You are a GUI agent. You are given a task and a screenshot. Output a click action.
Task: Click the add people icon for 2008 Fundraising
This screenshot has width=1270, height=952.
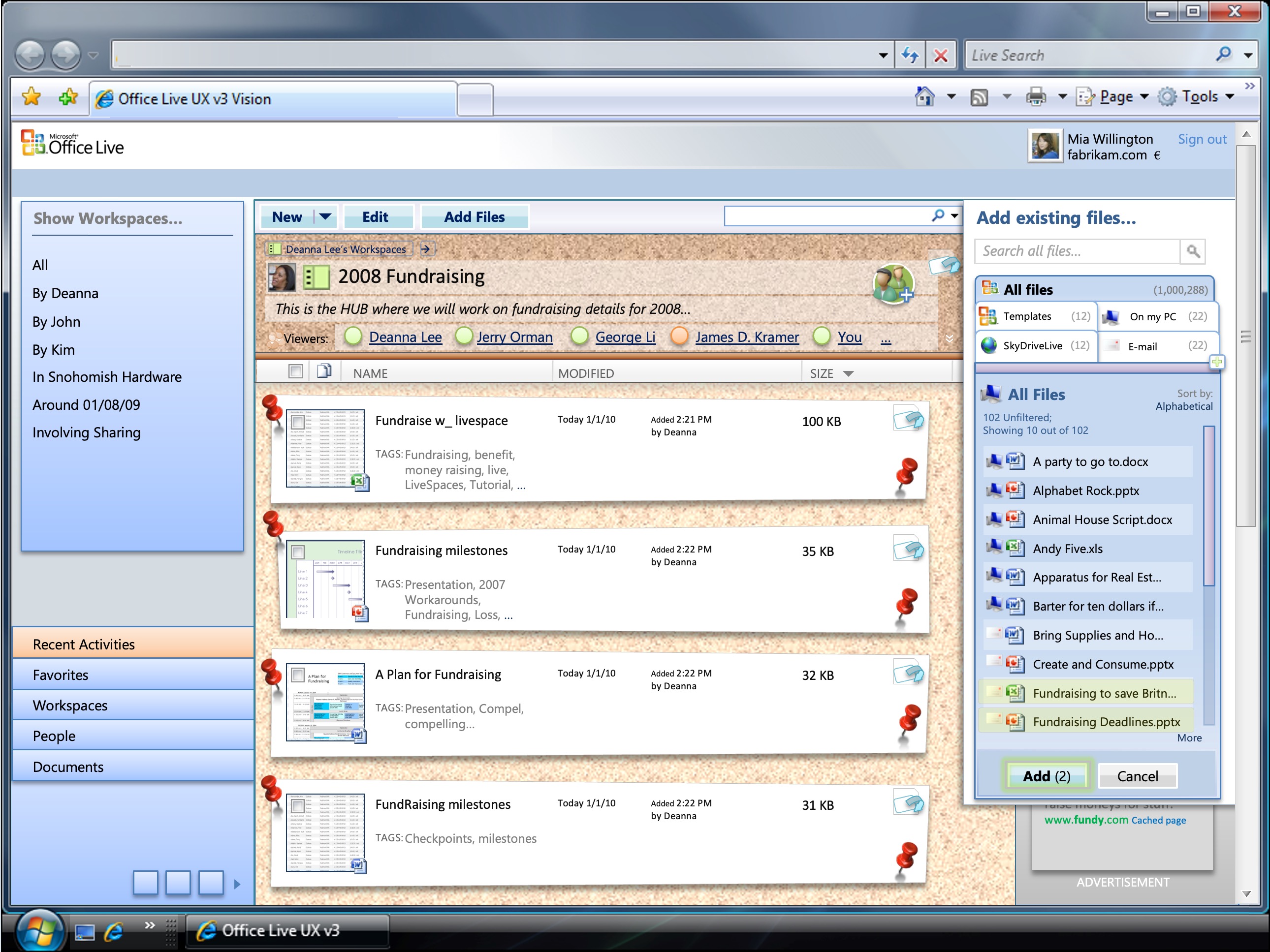pyautogui.click(x=893, y=283)
